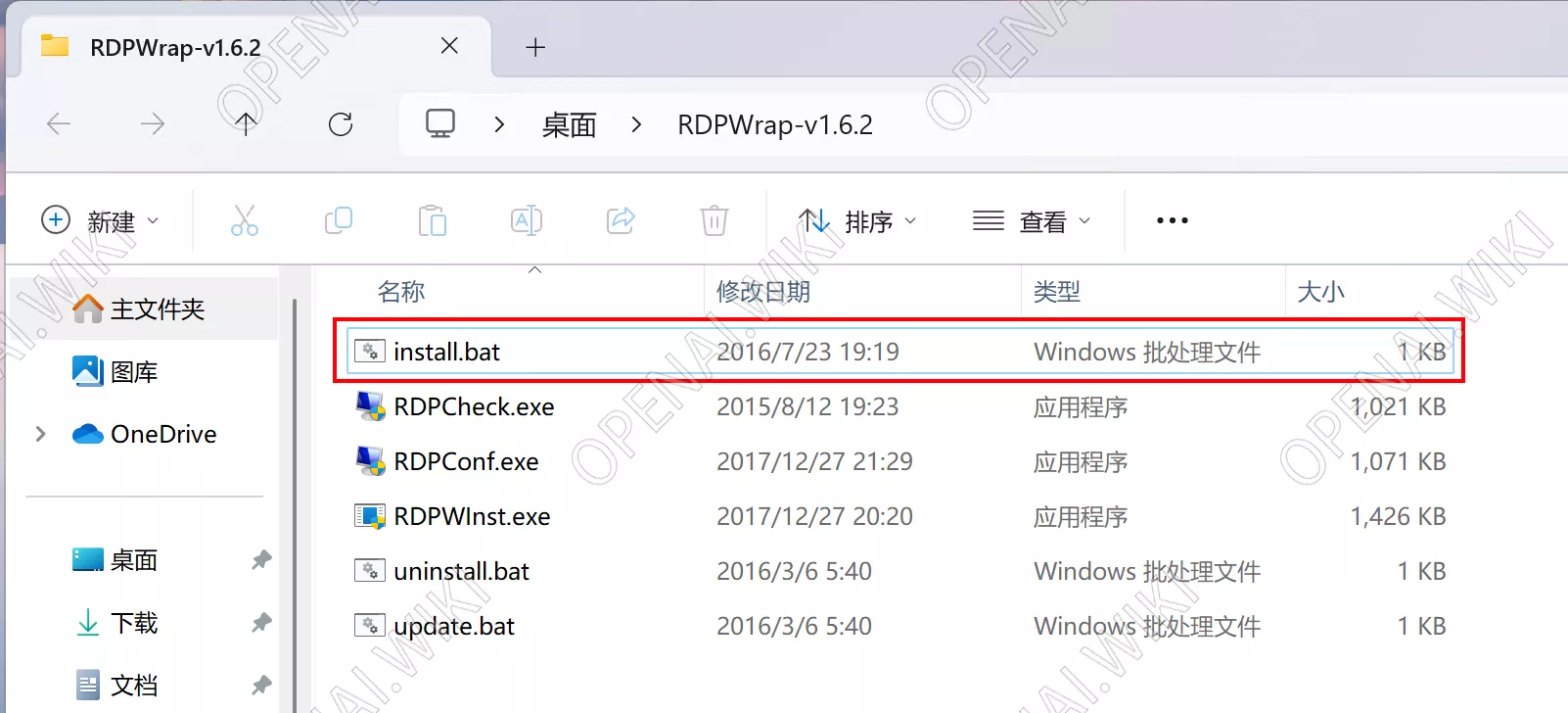Screen dimensions: 1568x713
Task: Click the Paste clipboard icon
Action: point(432,220)
